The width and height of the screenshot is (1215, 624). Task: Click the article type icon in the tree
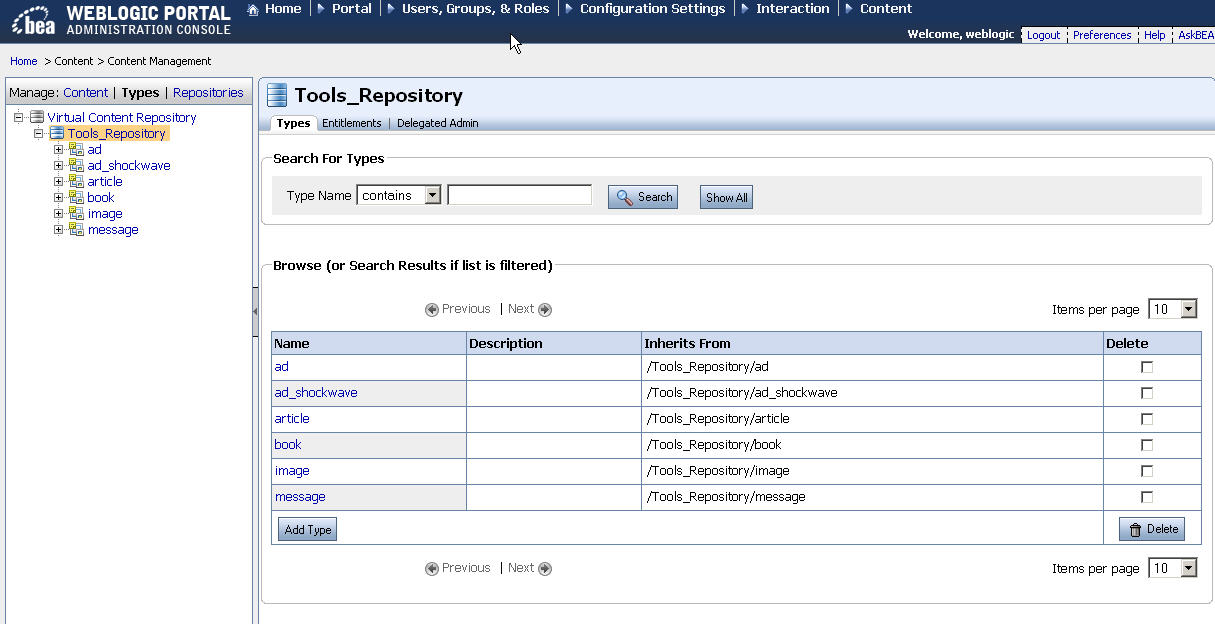[x=77, y=181]
